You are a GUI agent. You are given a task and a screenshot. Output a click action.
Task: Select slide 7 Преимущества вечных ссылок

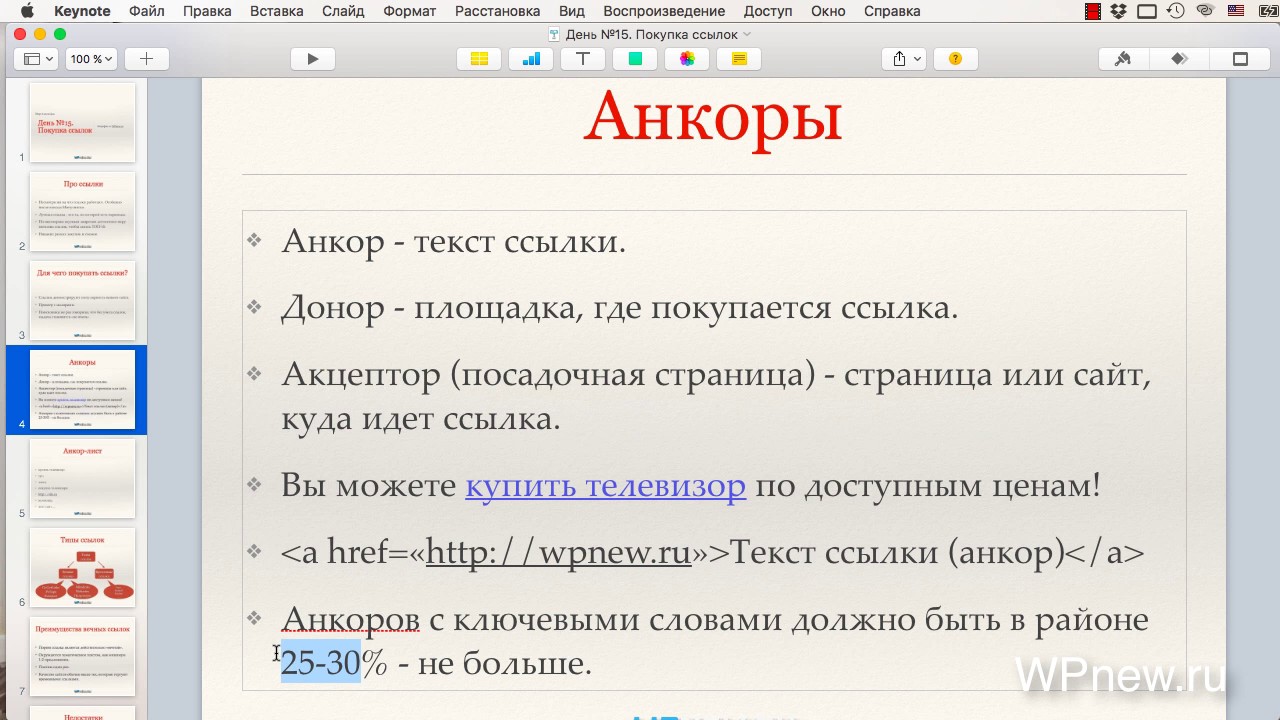click(x=82, y=656)
